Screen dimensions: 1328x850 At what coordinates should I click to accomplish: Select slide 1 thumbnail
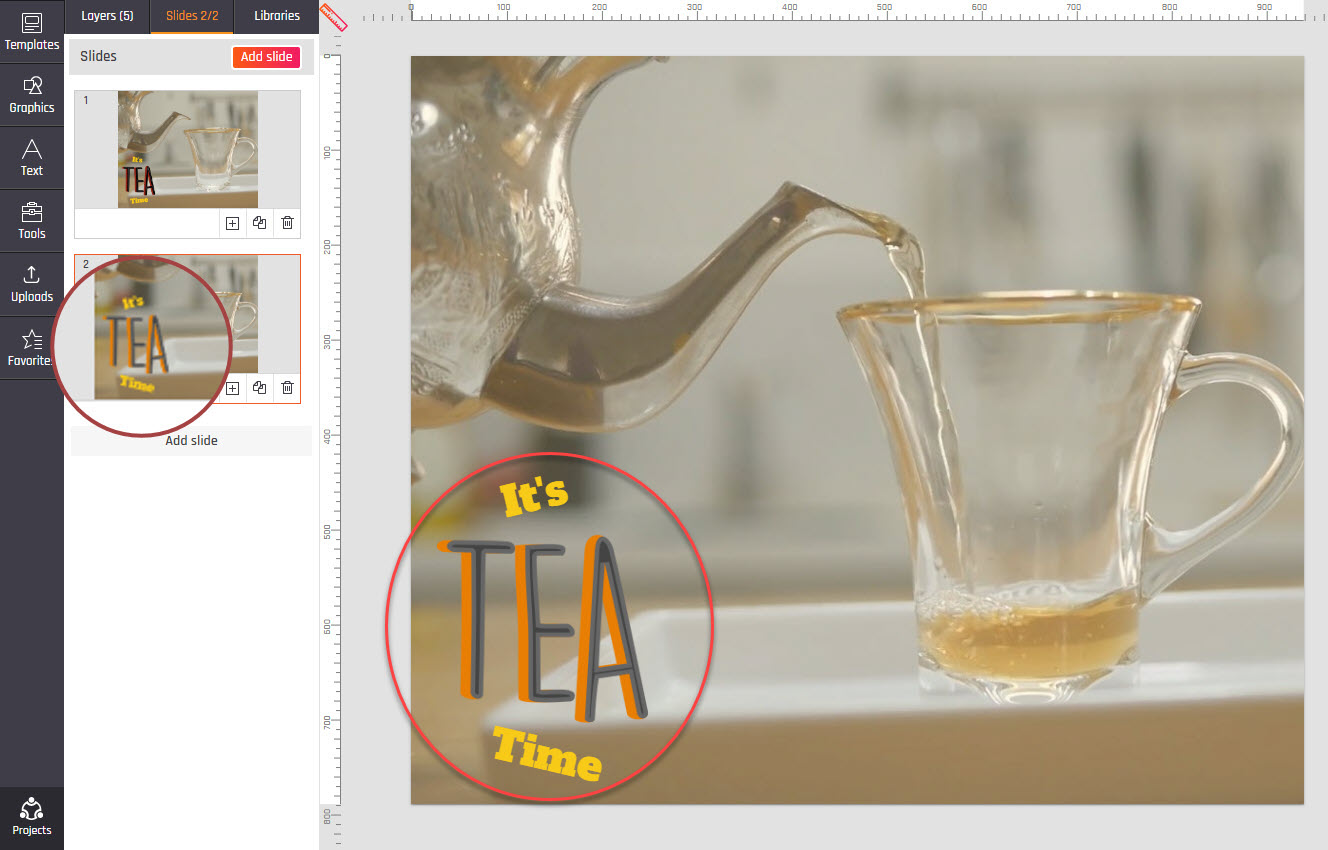click(188, 150)
